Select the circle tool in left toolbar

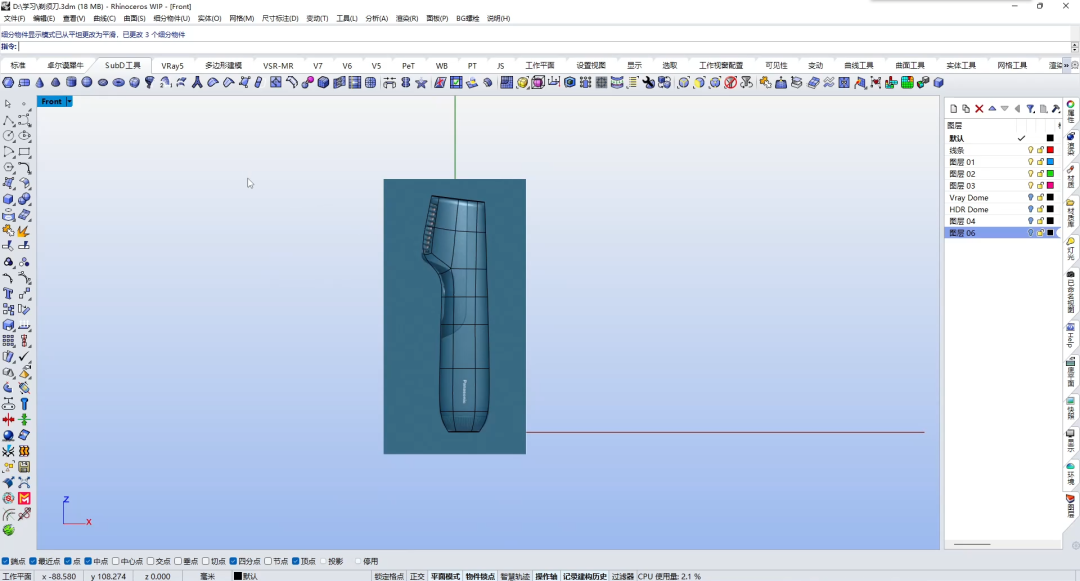pyautogui.click(x=8, y=136)
